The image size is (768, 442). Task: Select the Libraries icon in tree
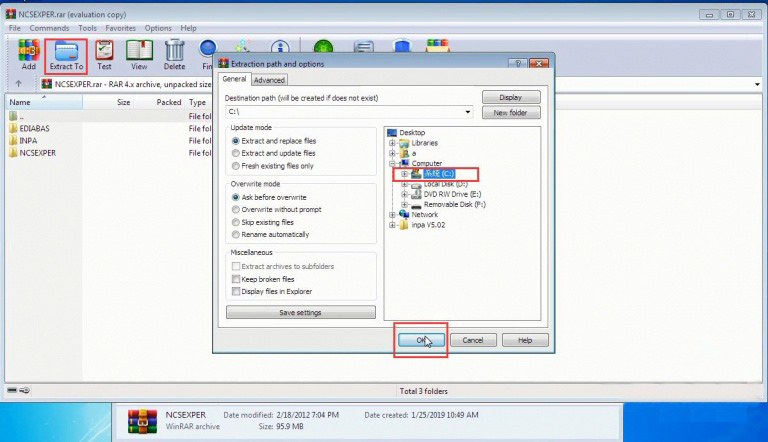404,143
